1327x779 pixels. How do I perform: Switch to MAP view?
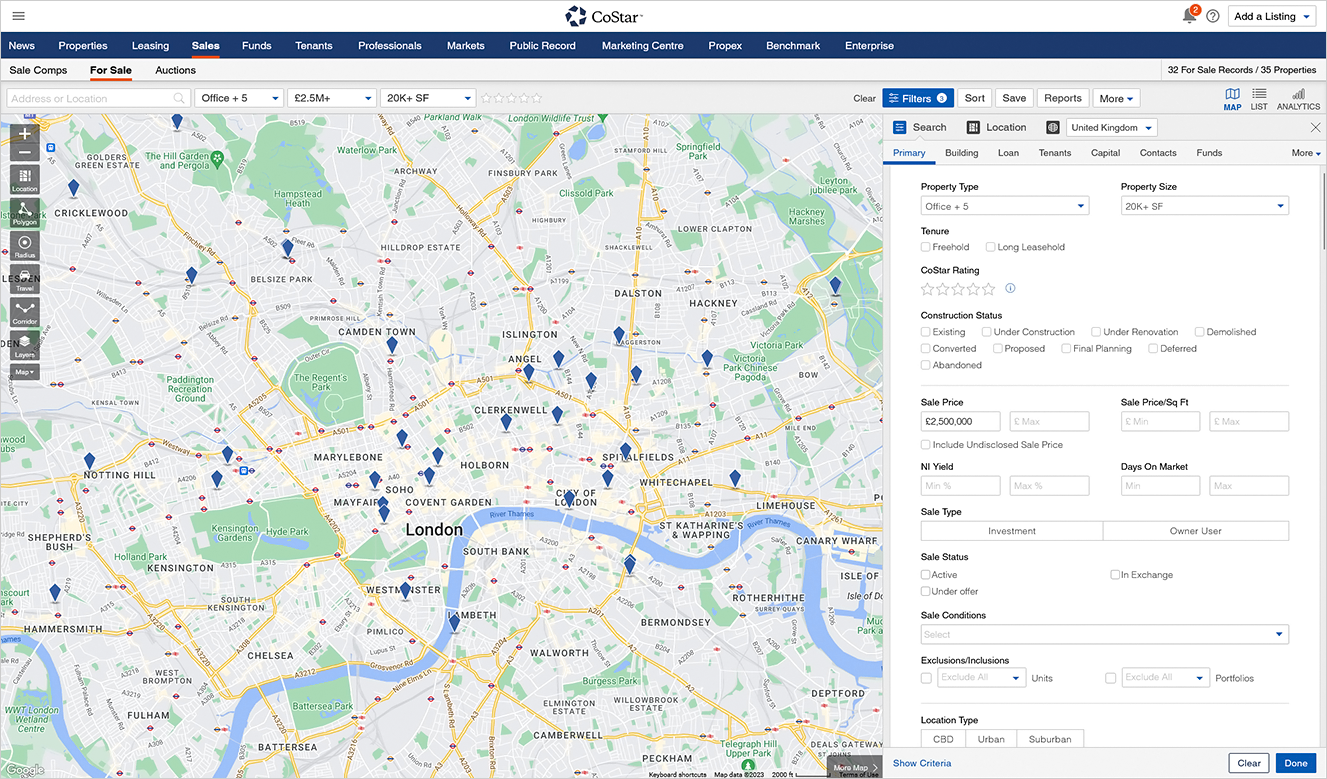coord(1232,99)
